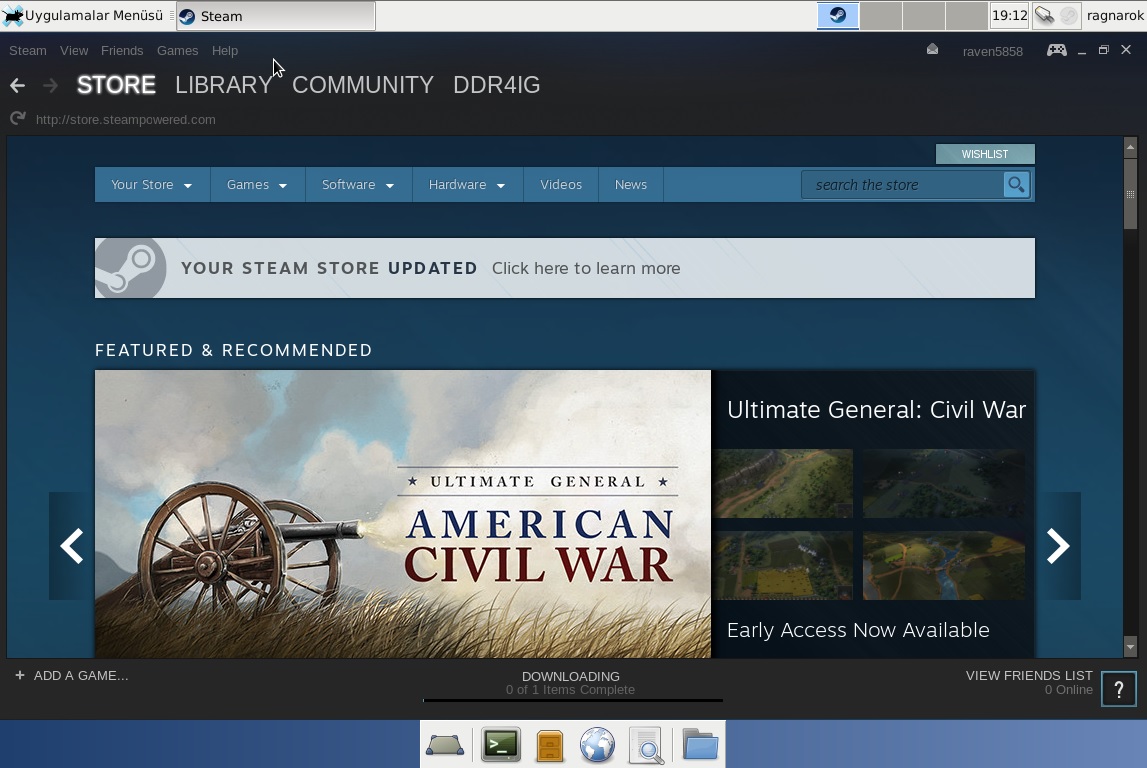The height and width of the screenshot is (768, 1147).
Task: Show next featured game in carousel
Action: click(1058, 546)
